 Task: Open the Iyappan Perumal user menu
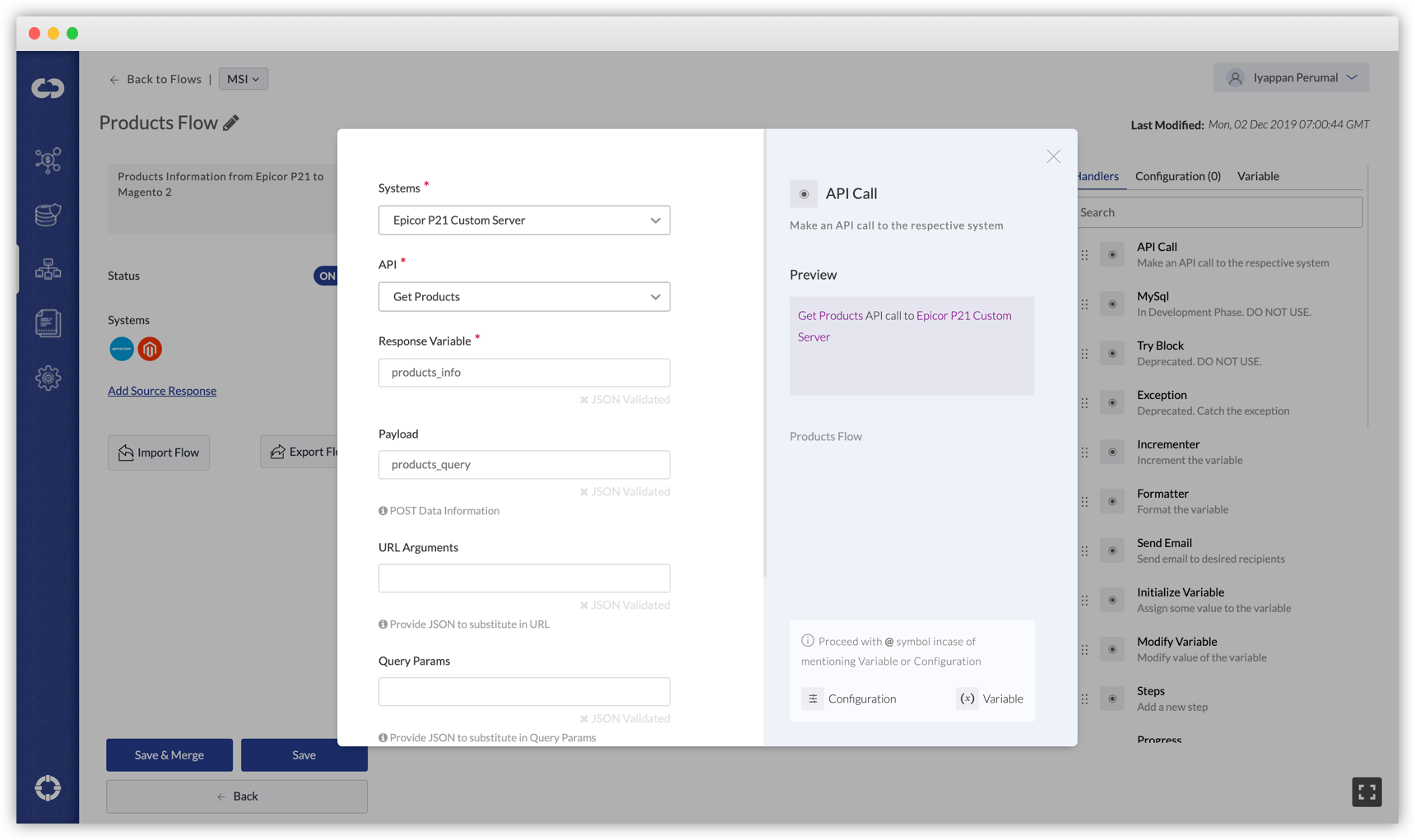point(1291,77)
